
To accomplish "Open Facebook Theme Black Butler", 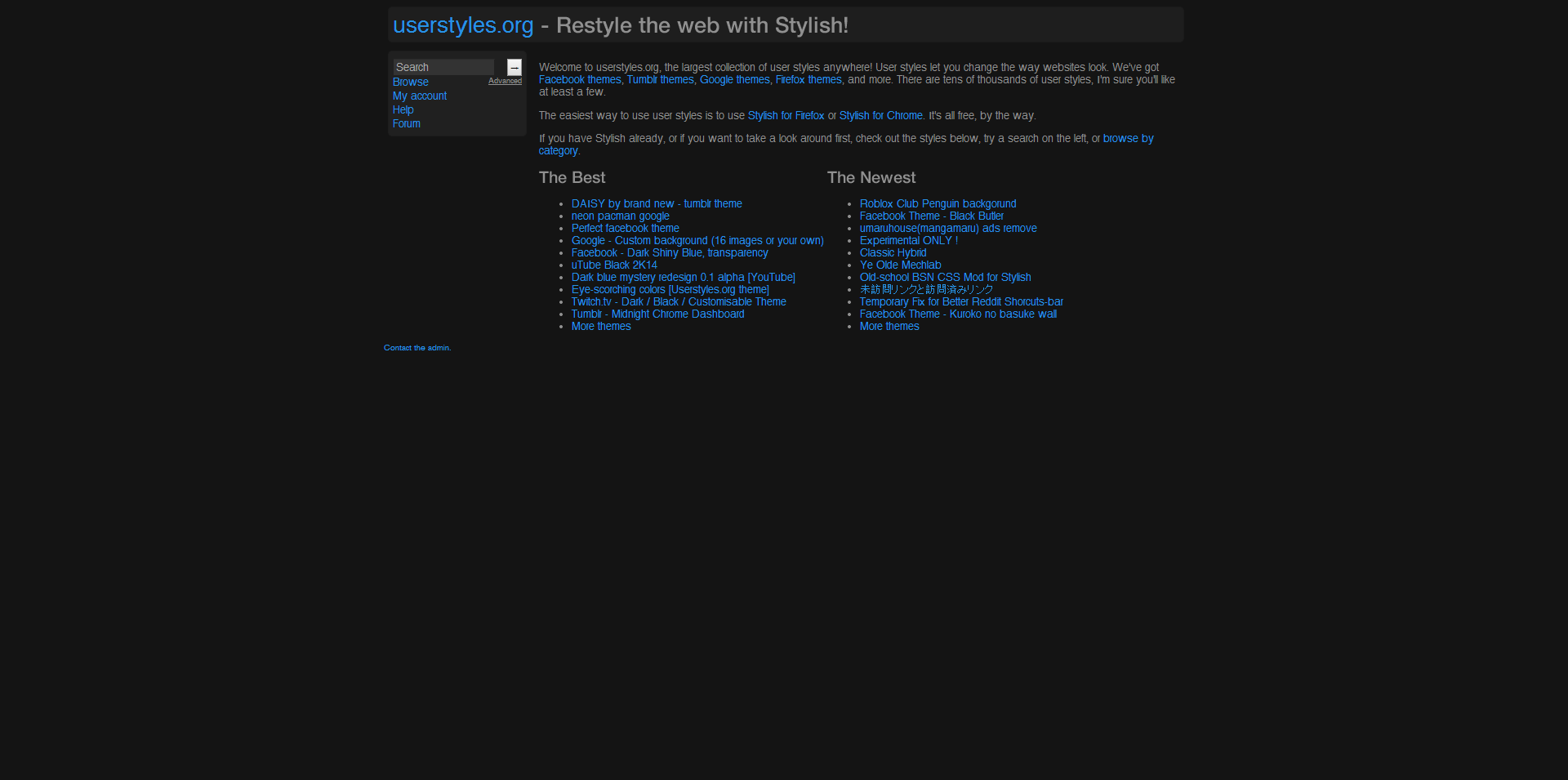I will click(931, 216).
